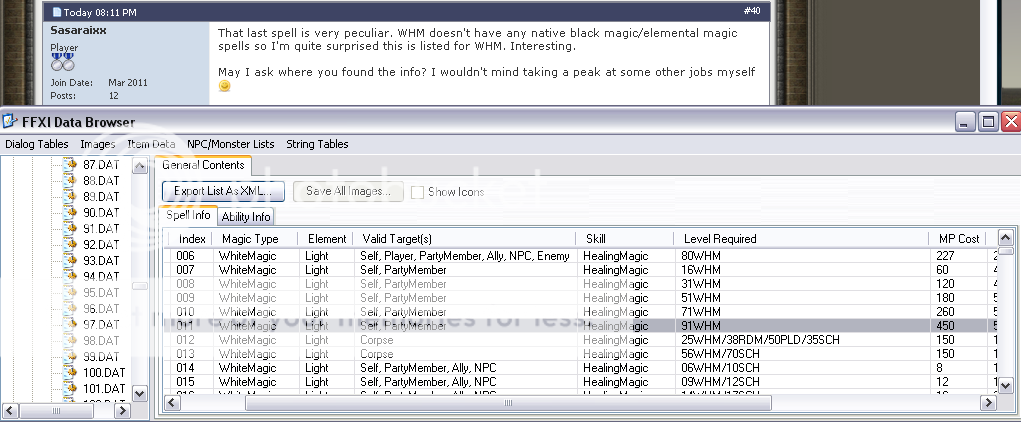Enable the Show Icons checkbox
The image size is (1021, 422).
pyautogui.click(x=417, y=192)
